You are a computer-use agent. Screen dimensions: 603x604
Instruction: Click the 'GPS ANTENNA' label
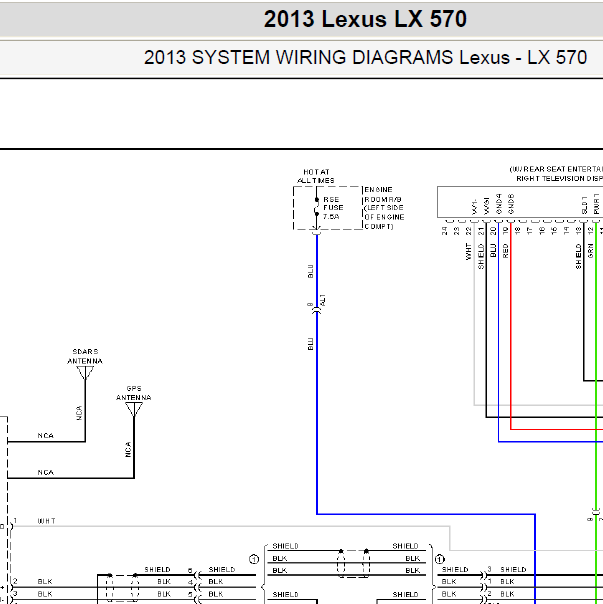tap(134, 393)
